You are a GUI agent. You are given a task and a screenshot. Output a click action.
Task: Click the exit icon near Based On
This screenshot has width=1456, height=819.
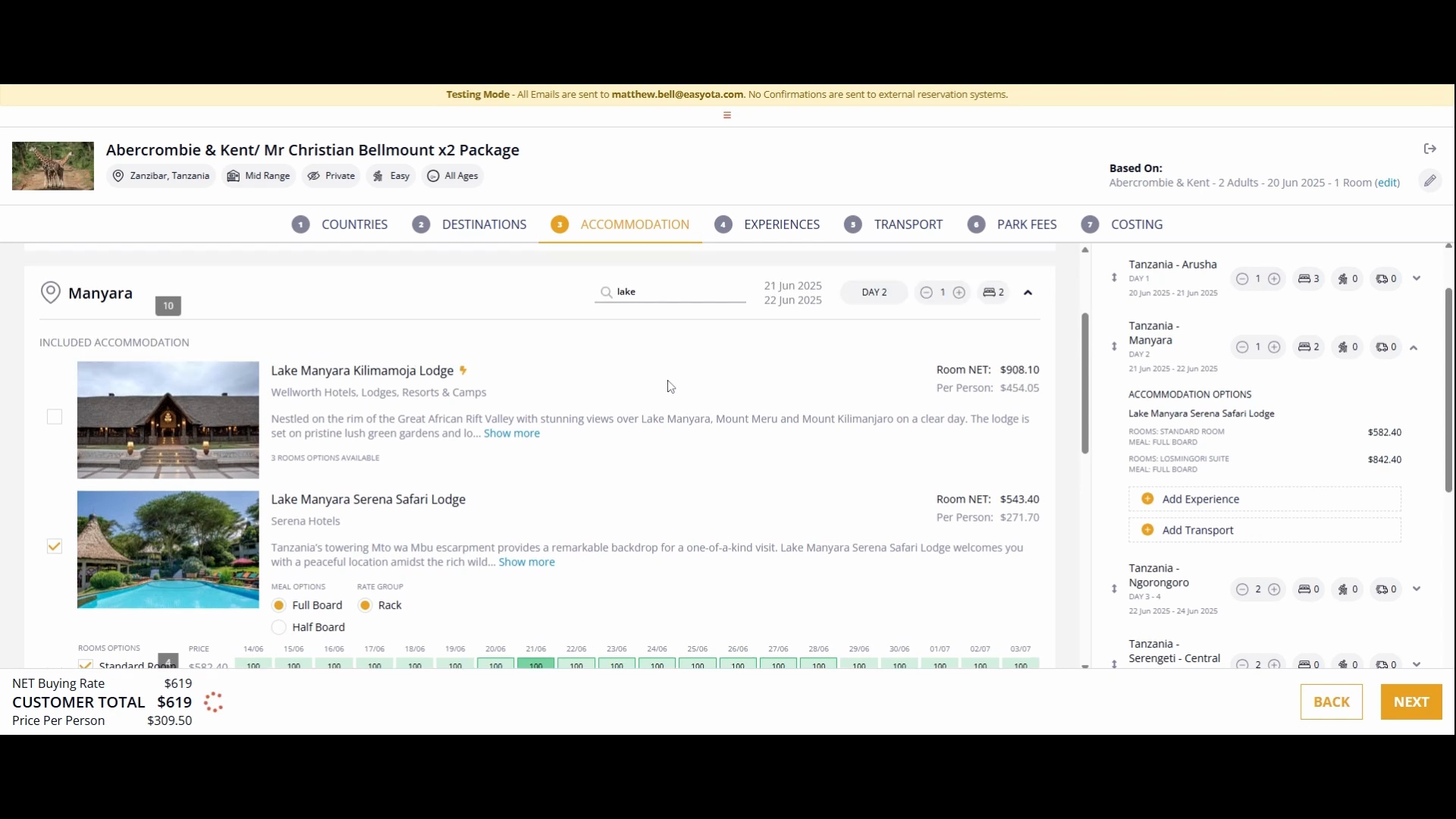[x=1430, y=149]
